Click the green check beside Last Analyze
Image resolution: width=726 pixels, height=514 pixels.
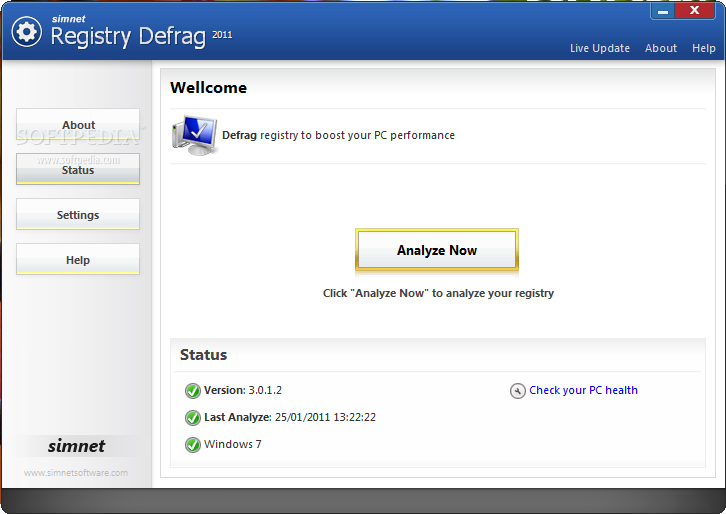click(x=193, y=418)
